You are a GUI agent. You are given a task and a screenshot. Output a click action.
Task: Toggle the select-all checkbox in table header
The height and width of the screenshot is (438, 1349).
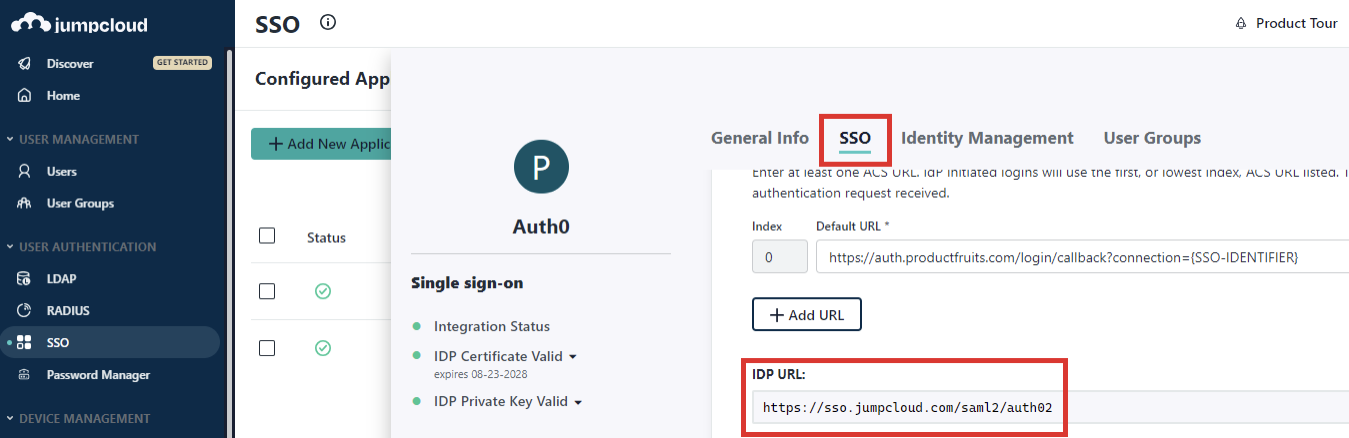tap(267, 236)
